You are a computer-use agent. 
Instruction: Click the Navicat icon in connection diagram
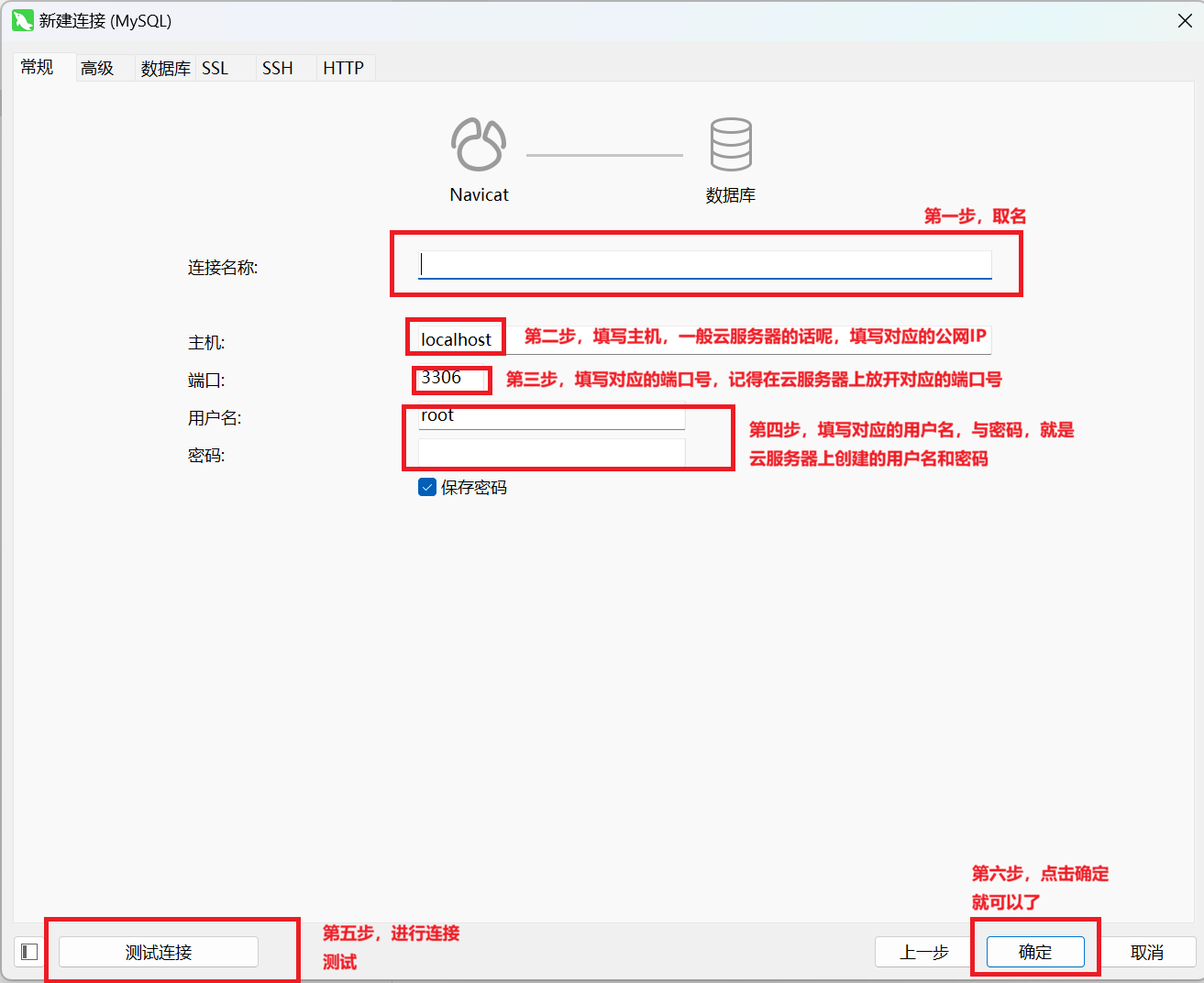pos(479,145)
